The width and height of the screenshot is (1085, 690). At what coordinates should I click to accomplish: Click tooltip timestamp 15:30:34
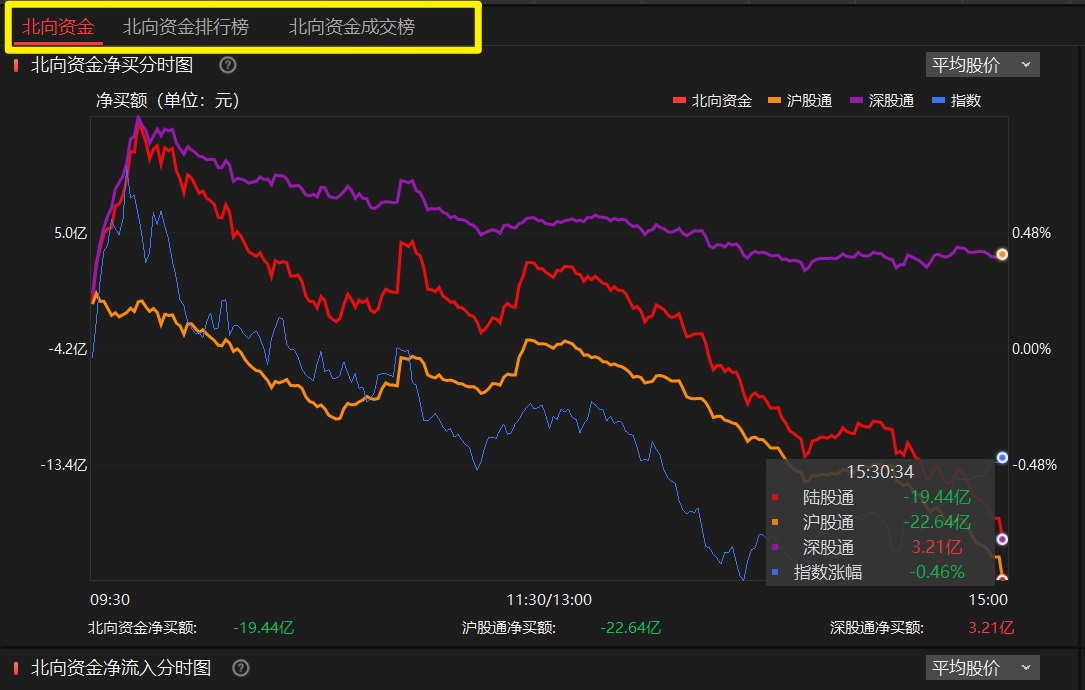click(x=880, y=472)
